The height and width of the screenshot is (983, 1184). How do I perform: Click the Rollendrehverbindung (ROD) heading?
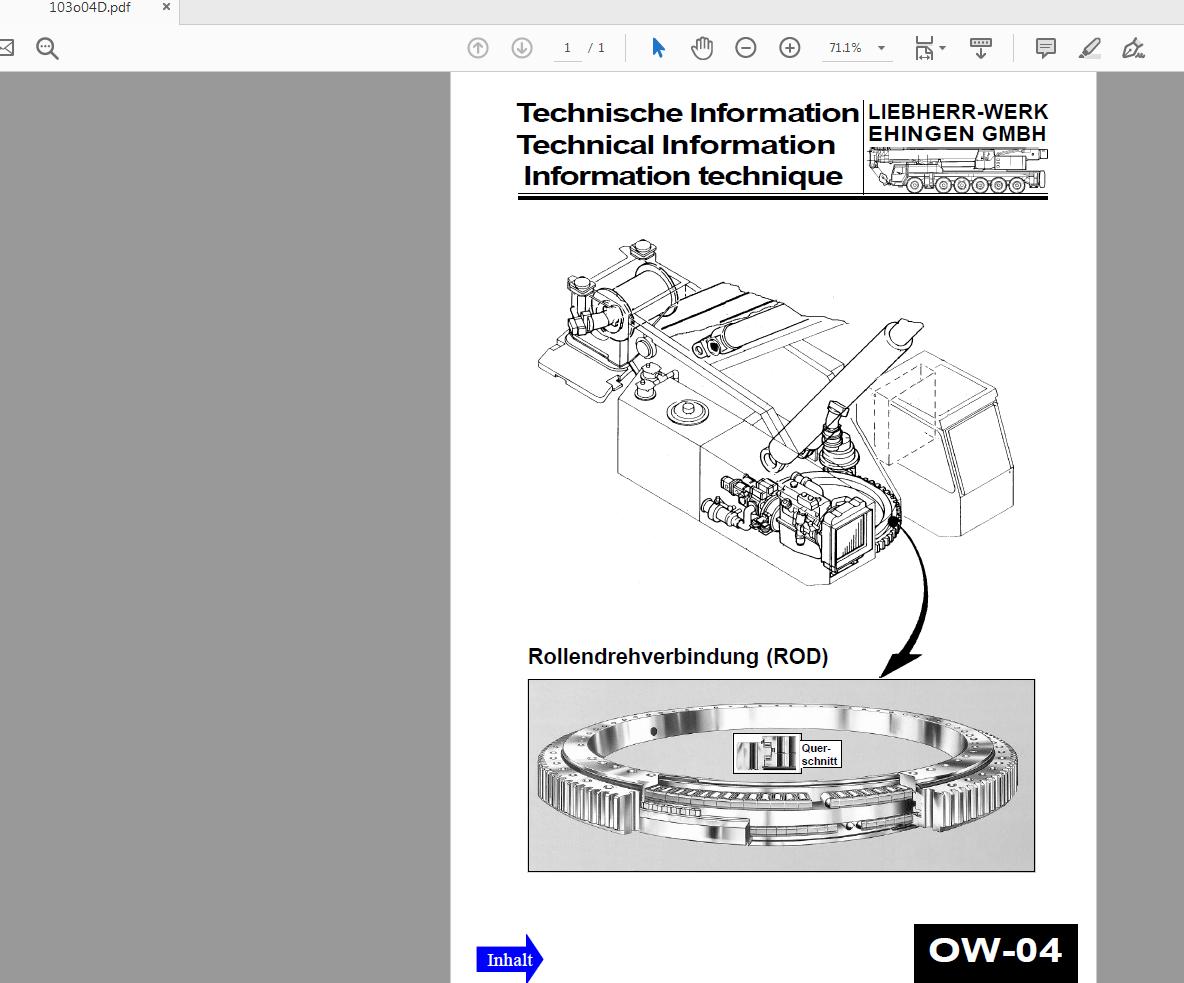coord(678,656)
